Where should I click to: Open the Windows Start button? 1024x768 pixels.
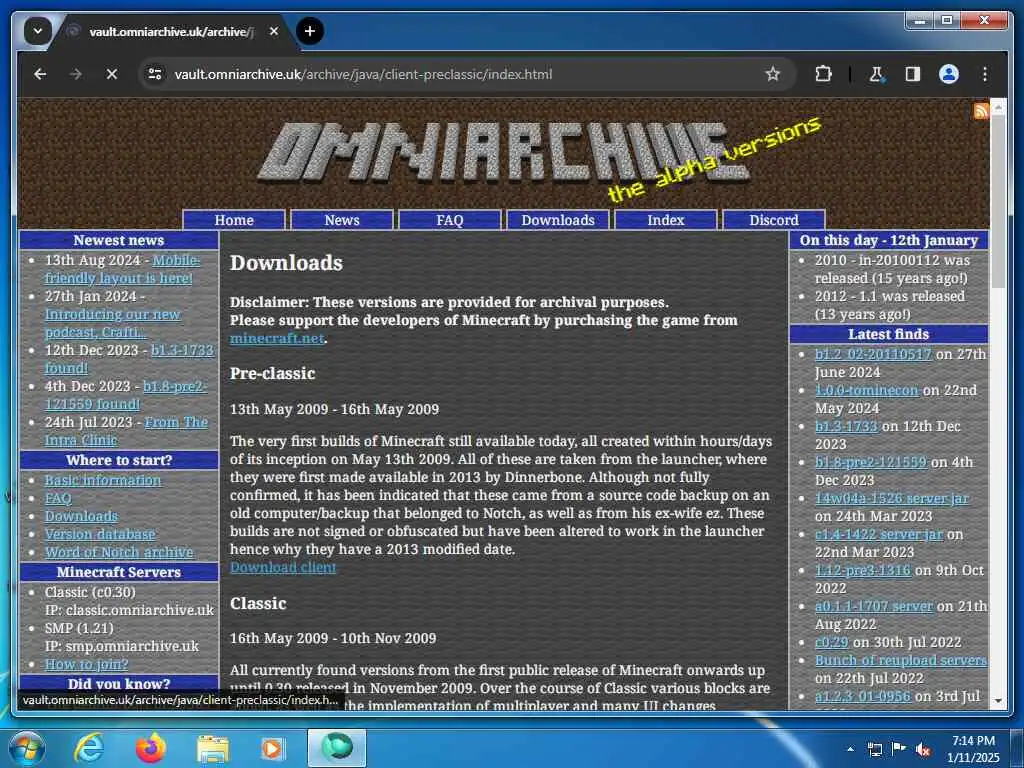point(27,748)
